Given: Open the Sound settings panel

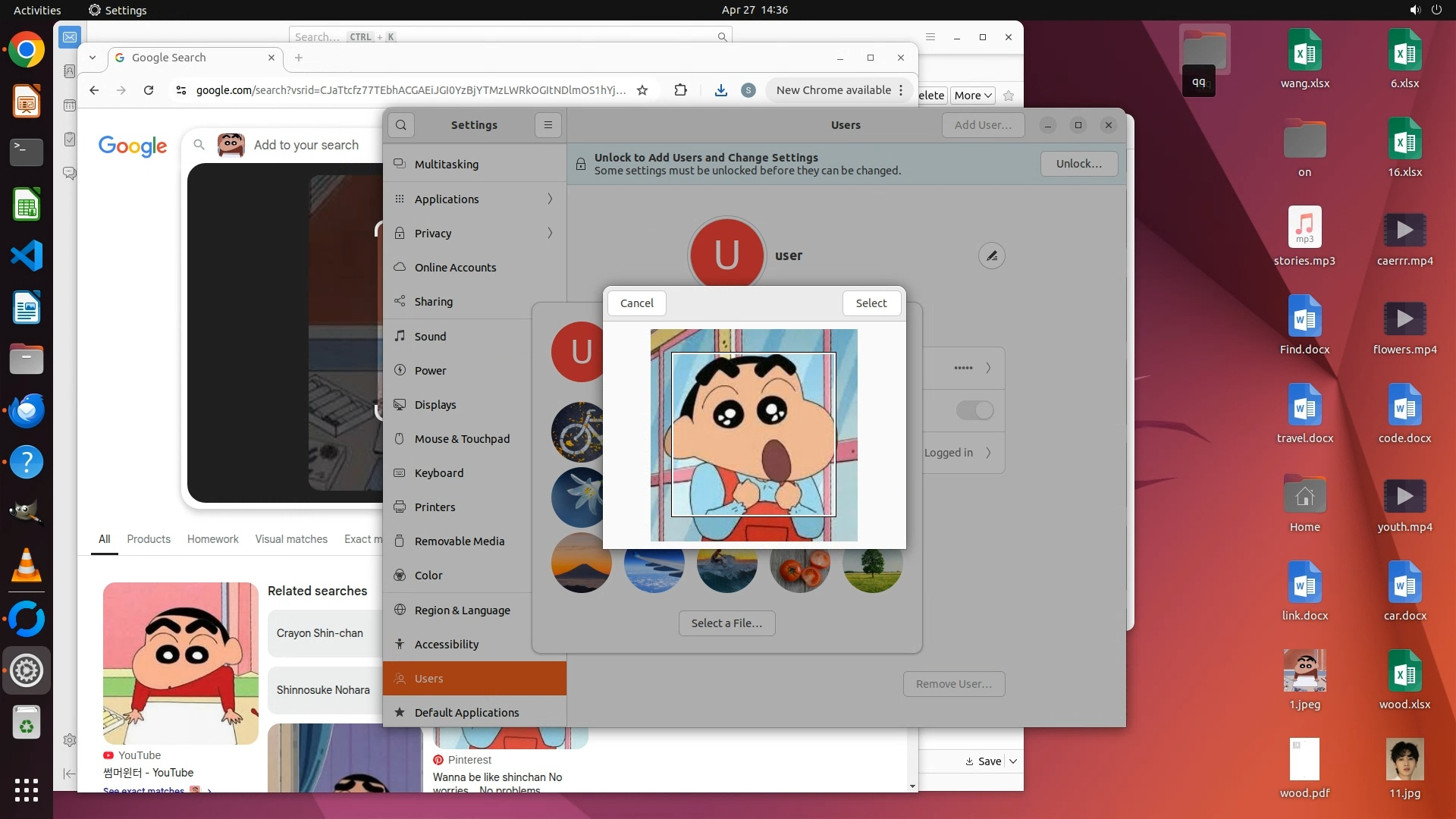Looking at the screenshot, I should pos(430,336).
